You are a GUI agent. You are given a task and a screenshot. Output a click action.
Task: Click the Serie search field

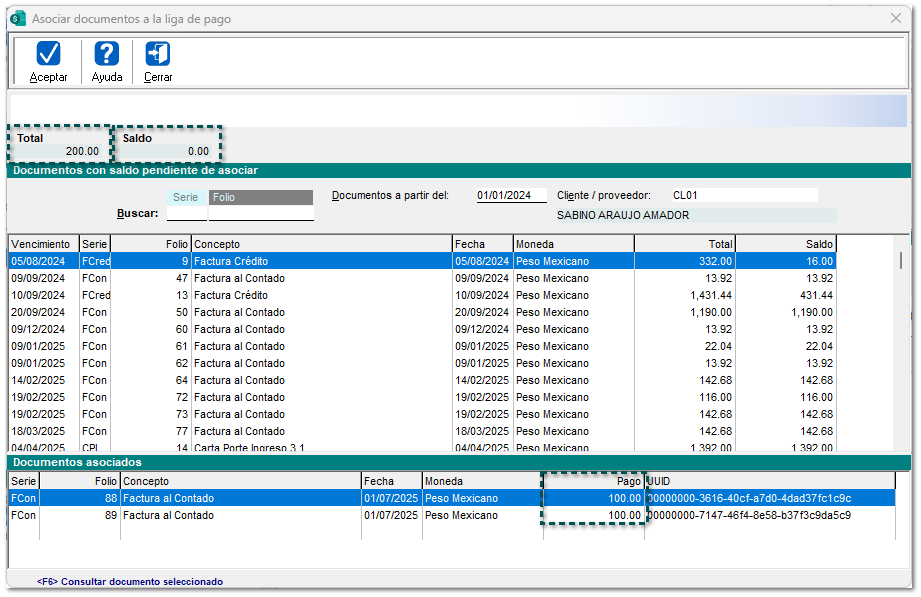pyautogui.click(x=187, y=213)
